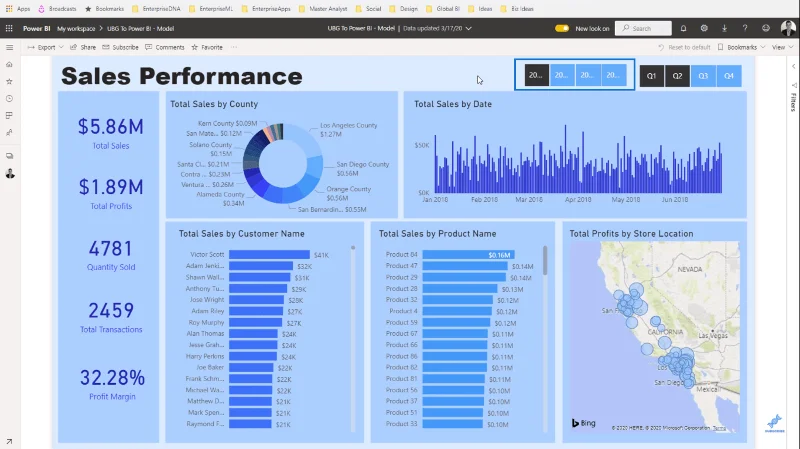Open Favorites star in left sidebar
The height and width of the screenshot is (449, 800).
click(9, 82)
